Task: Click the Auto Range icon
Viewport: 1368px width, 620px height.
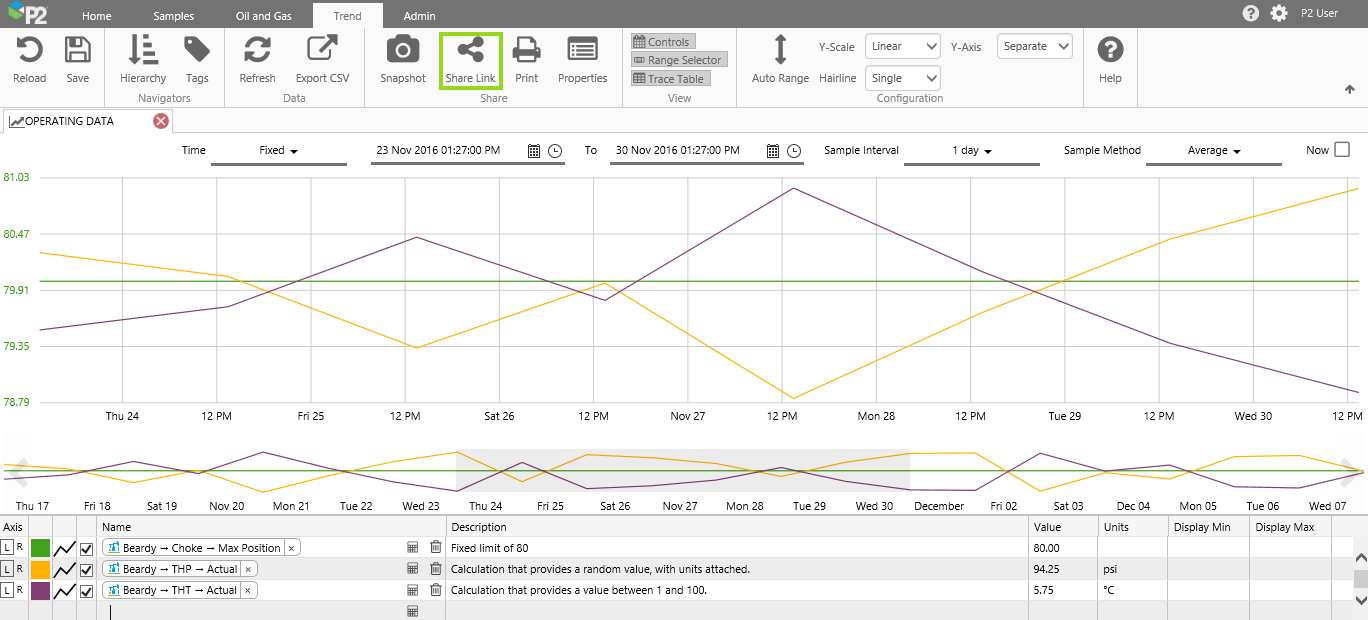Action: click(x=780, y=50)
